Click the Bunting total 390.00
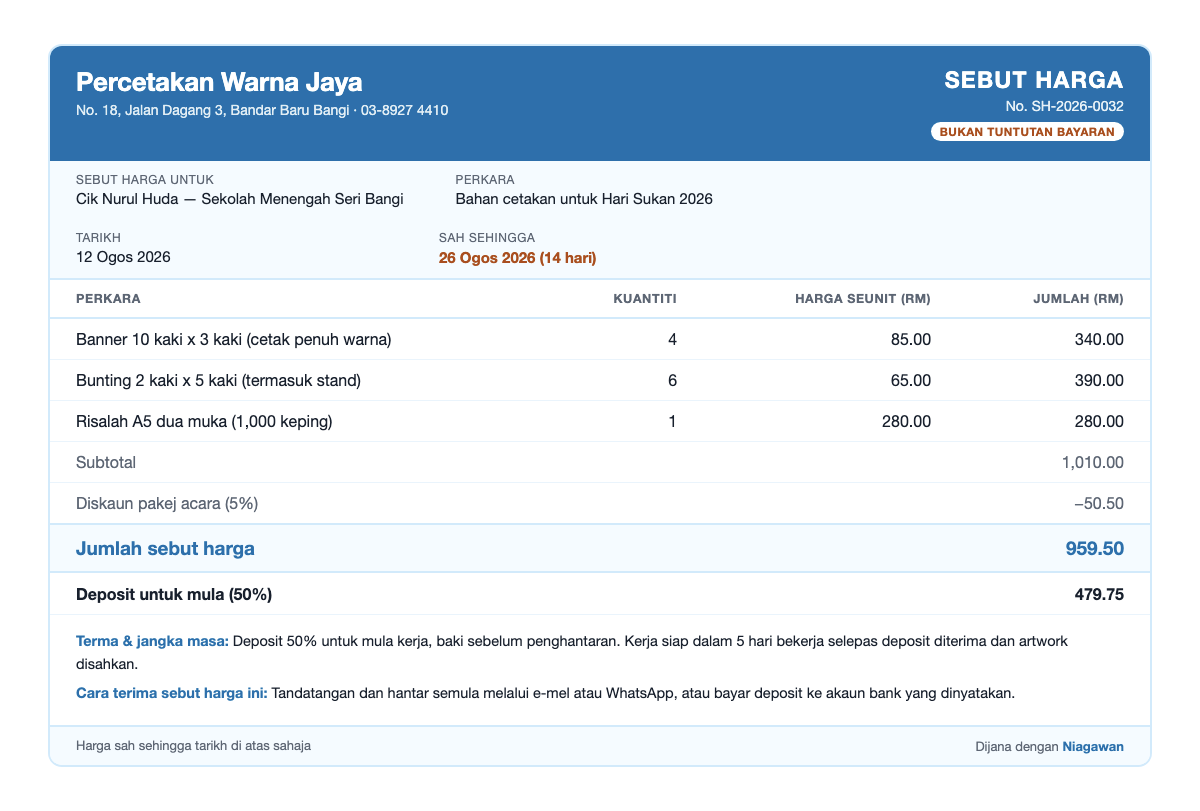The width and height of the screenshot is (1200, 811). (1098, 381)
